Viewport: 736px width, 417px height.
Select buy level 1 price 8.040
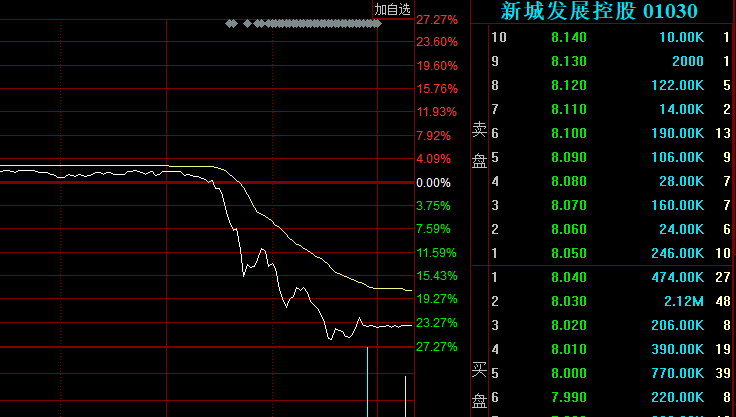pyautogui.click(x=568, y=277)
